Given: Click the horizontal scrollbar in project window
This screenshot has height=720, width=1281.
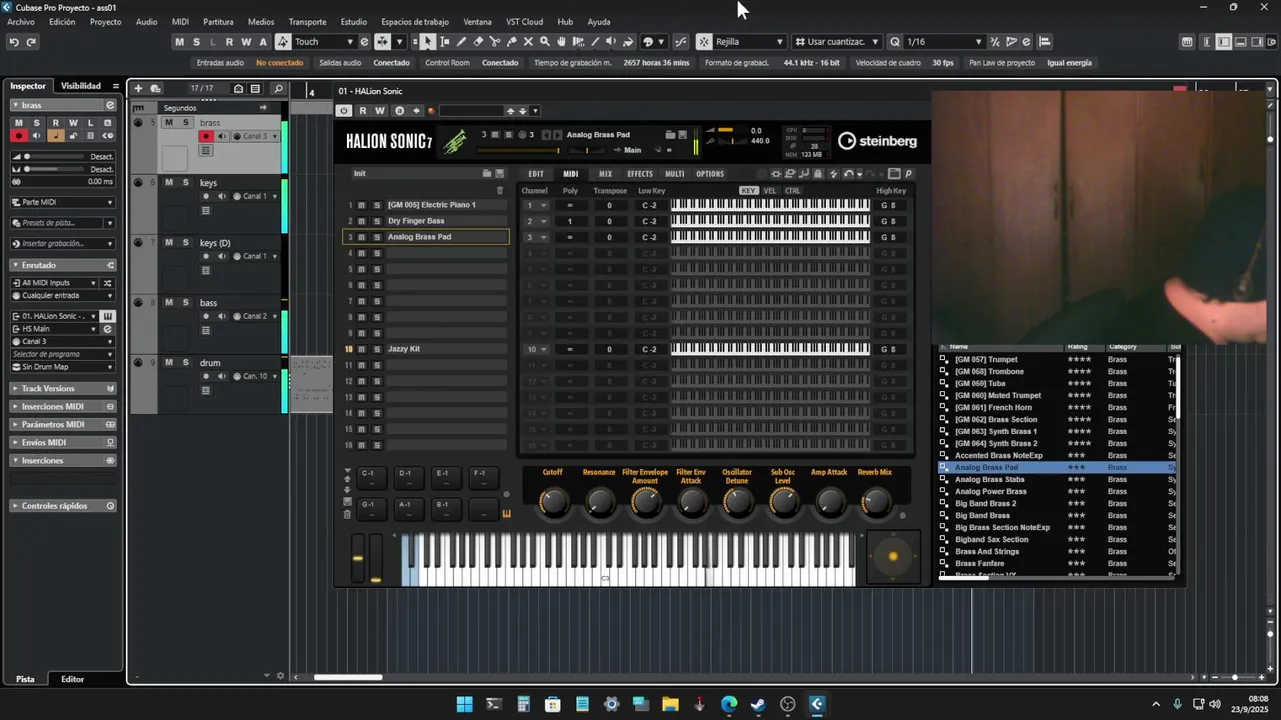Looking at the screenshot, I should click(348, 677).
